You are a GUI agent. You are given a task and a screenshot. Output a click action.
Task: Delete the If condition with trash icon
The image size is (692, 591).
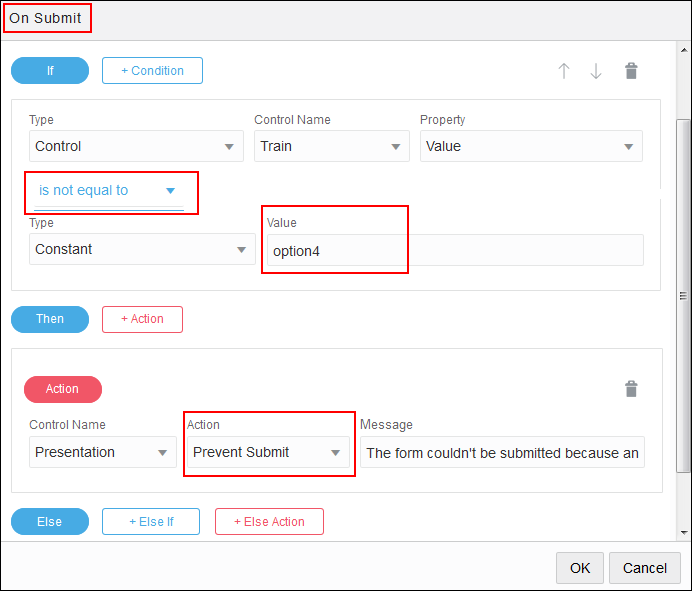631,71
